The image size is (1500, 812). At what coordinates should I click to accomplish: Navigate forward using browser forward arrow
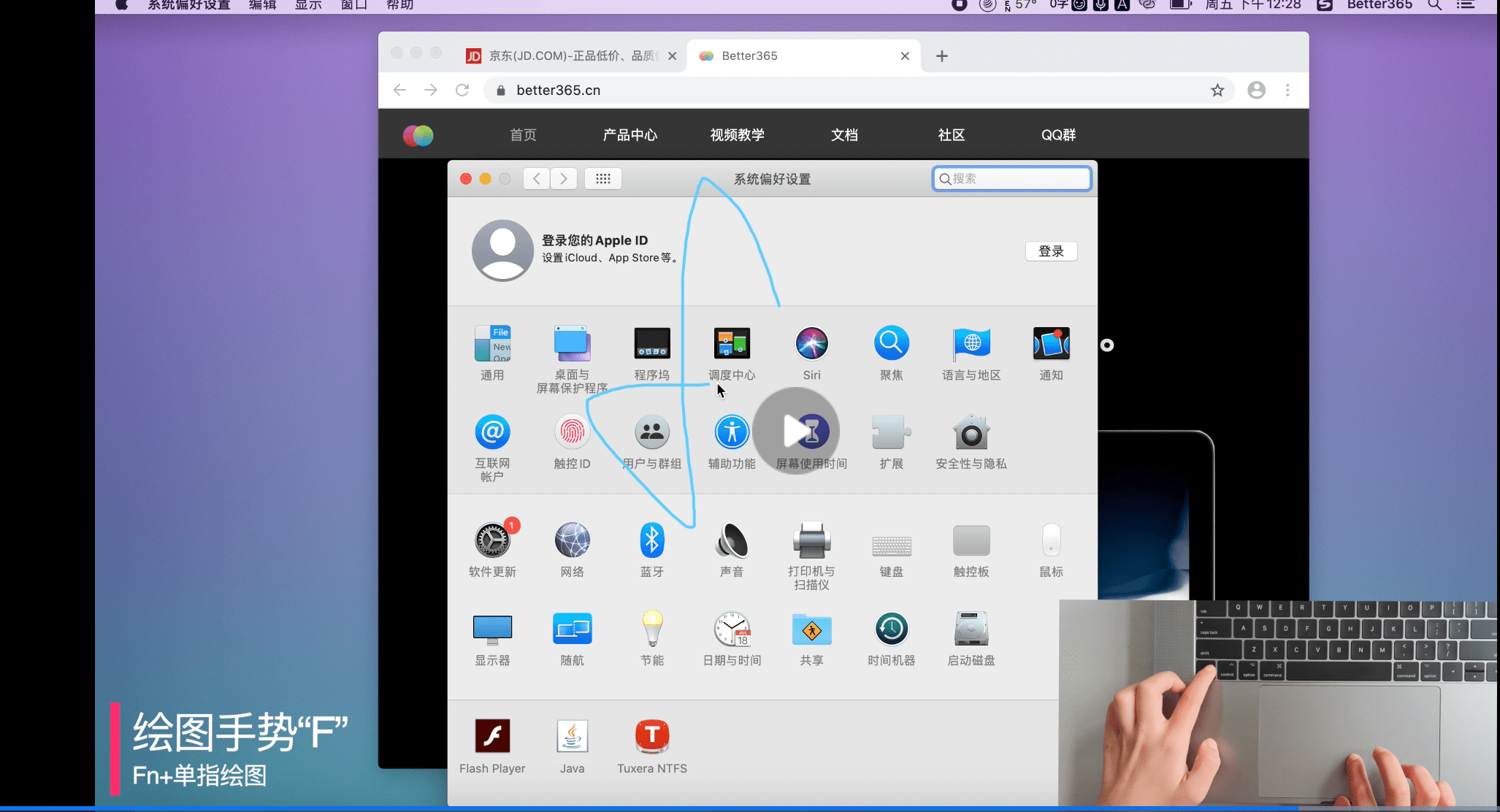point(431,90)
